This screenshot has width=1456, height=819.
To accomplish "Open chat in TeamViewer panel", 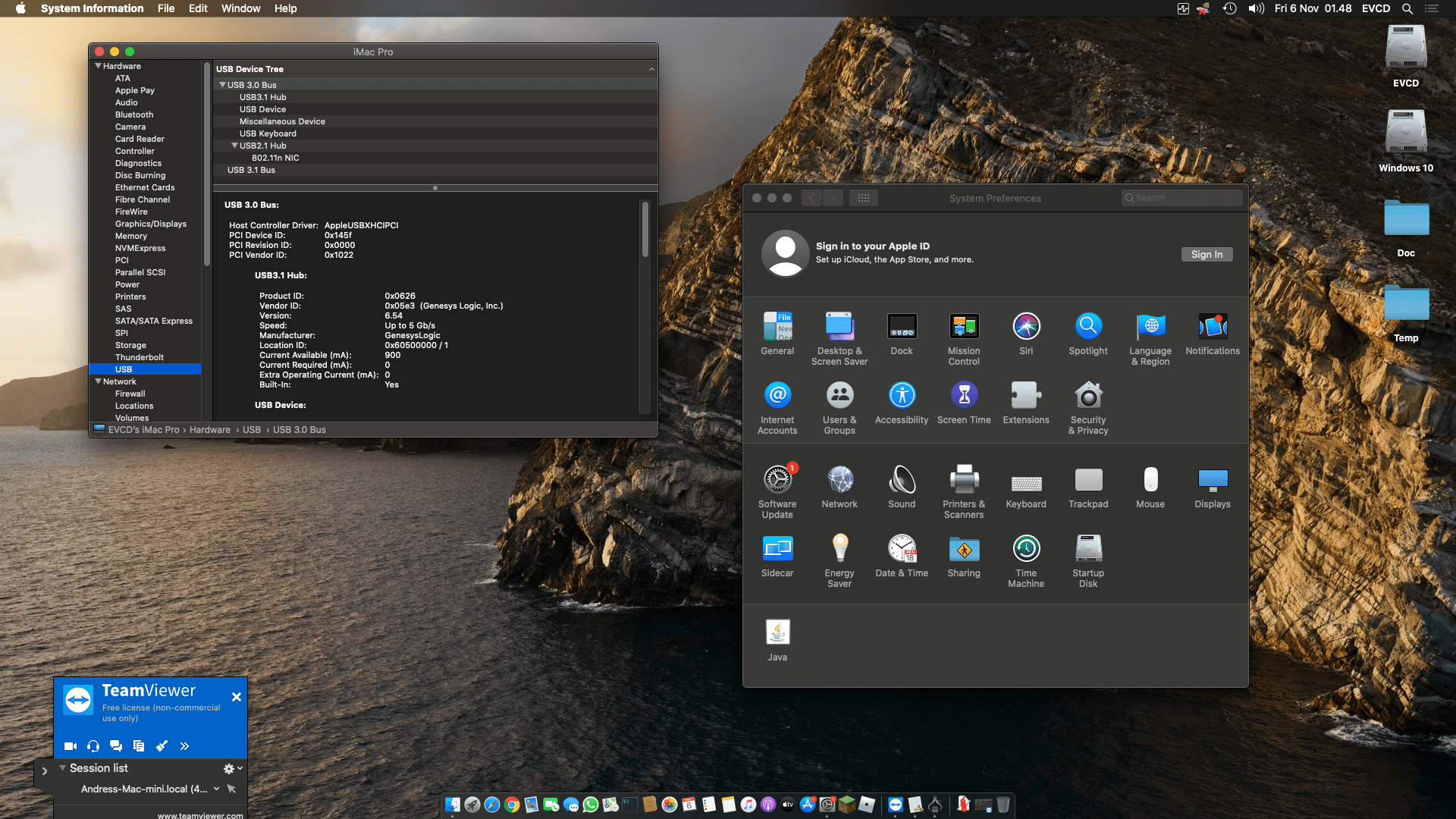I will point(116,746).
